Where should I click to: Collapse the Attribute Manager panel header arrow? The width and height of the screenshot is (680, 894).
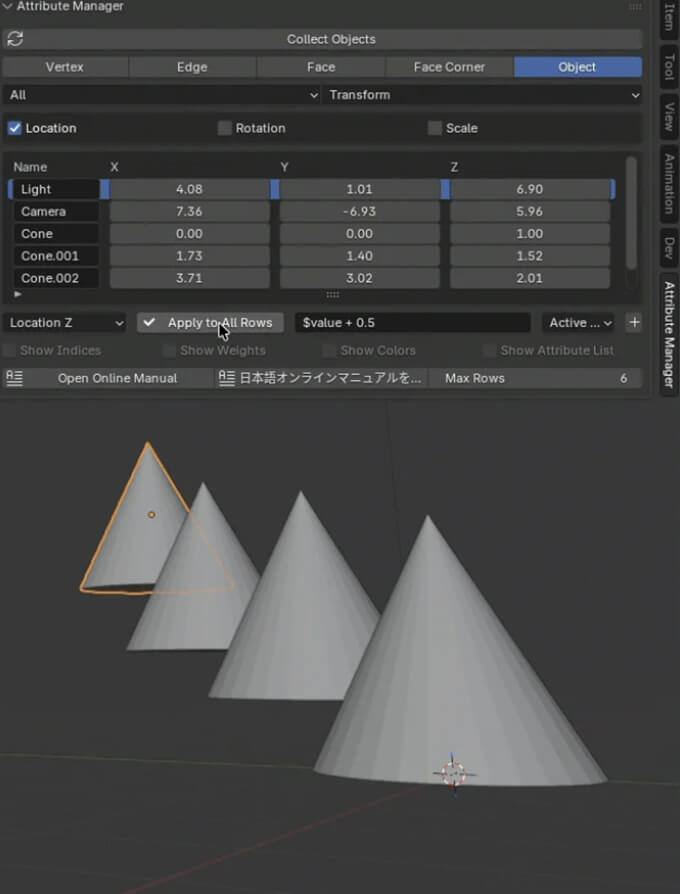coord(8,7)
